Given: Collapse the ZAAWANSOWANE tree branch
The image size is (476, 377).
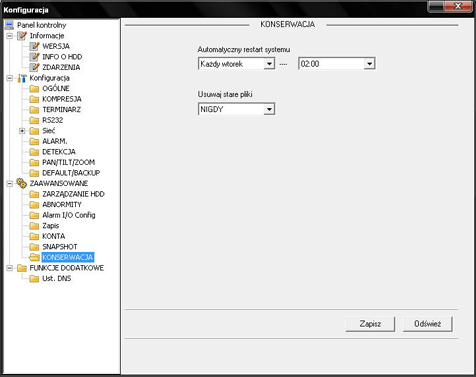Looking at the screenshot, I should pos(10,183).
